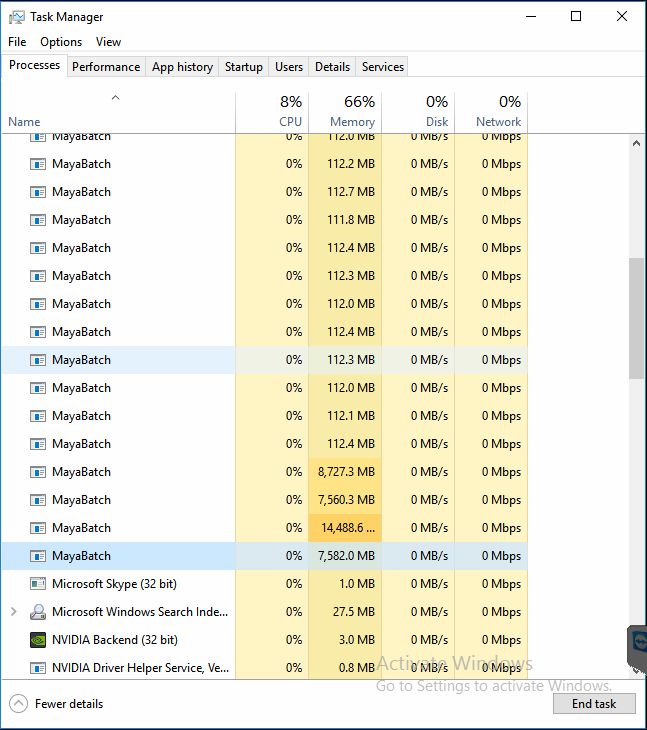Select the "NVIDIA Backend (32 bit)" process name
Screen dimensions: 647x730
(115, 640)
